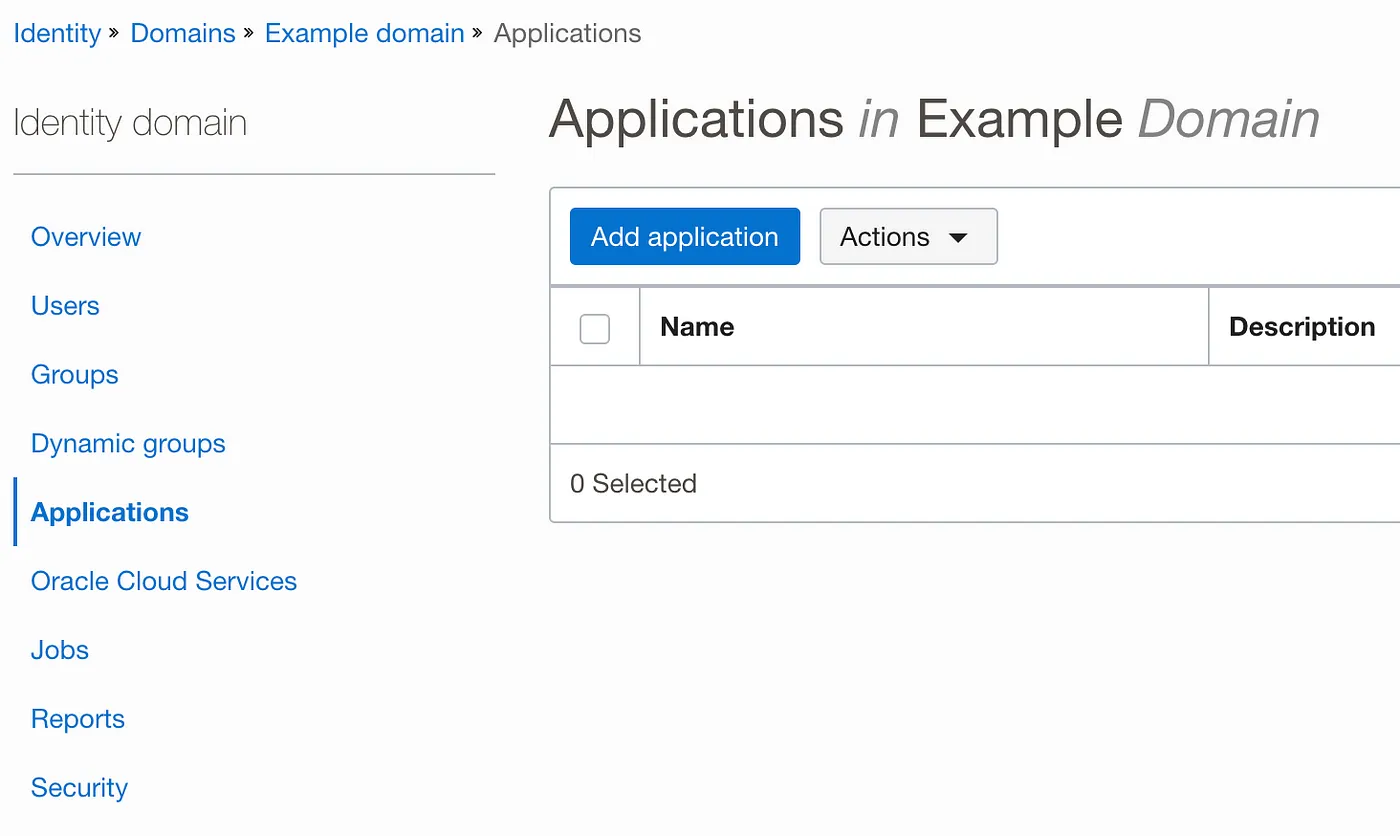Open the Actions dropdown menu
Viewport: 1400px width, 836px height.
tap(907, 237)
